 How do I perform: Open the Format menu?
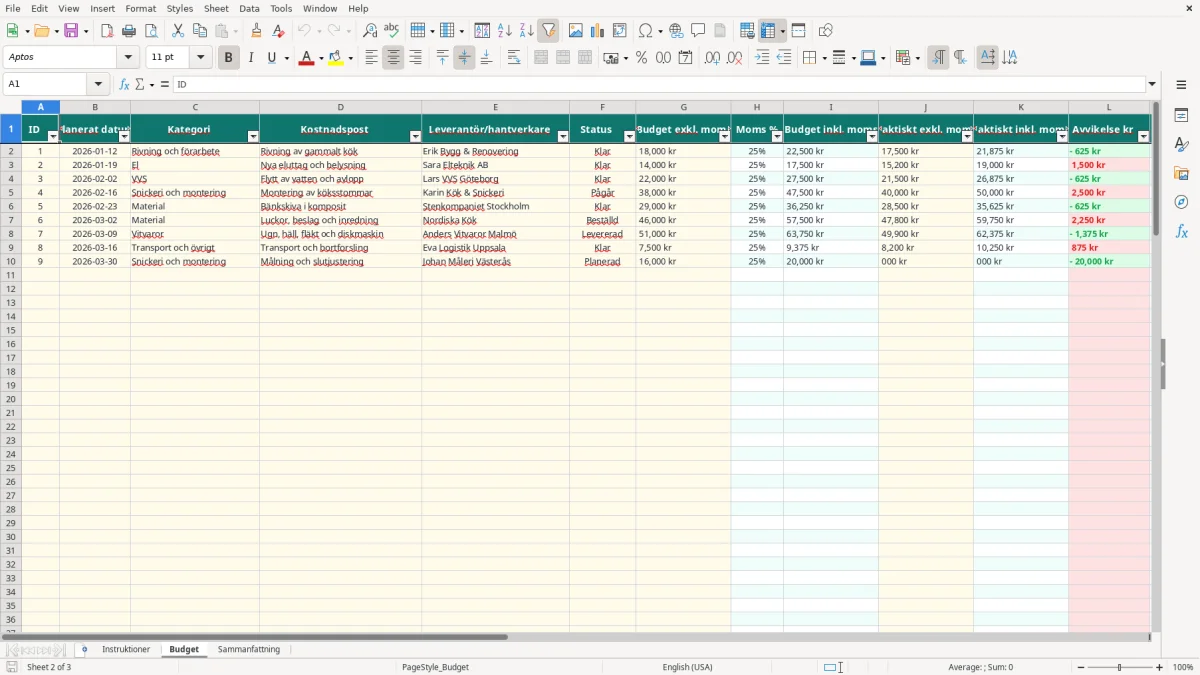(x=140, y=8)
